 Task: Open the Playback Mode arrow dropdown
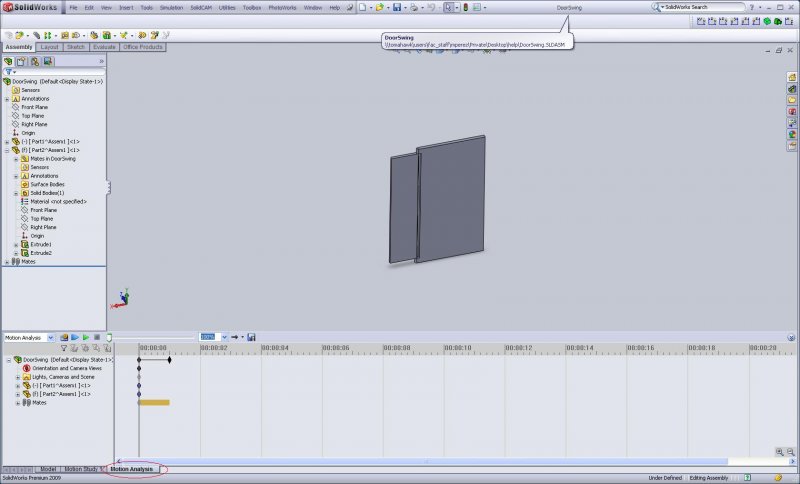tap(242, 337)
